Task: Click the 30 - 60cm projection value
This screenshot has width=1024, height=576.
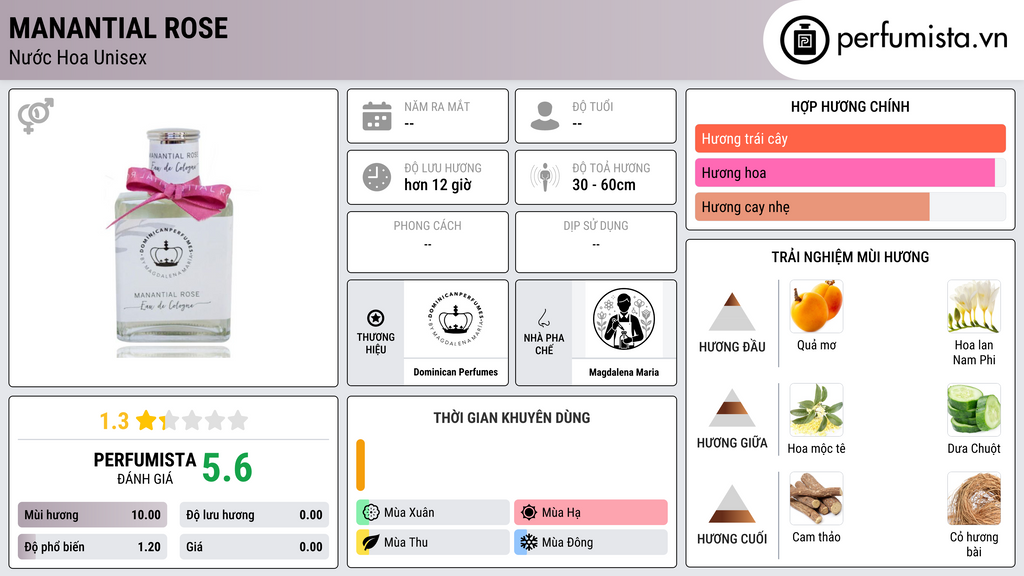Action: (604, 185)
